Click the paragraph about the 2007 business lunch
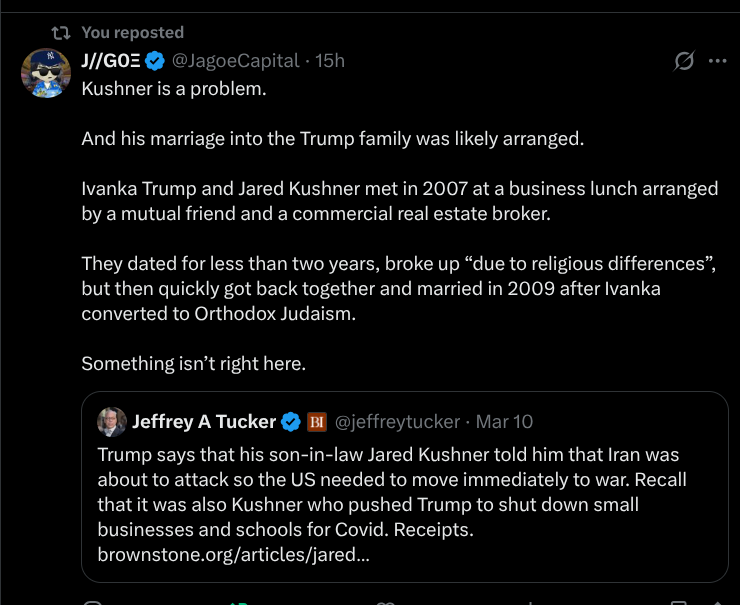Image resolution: width=740 pixels, height=605 pixels. coord(399,201)
